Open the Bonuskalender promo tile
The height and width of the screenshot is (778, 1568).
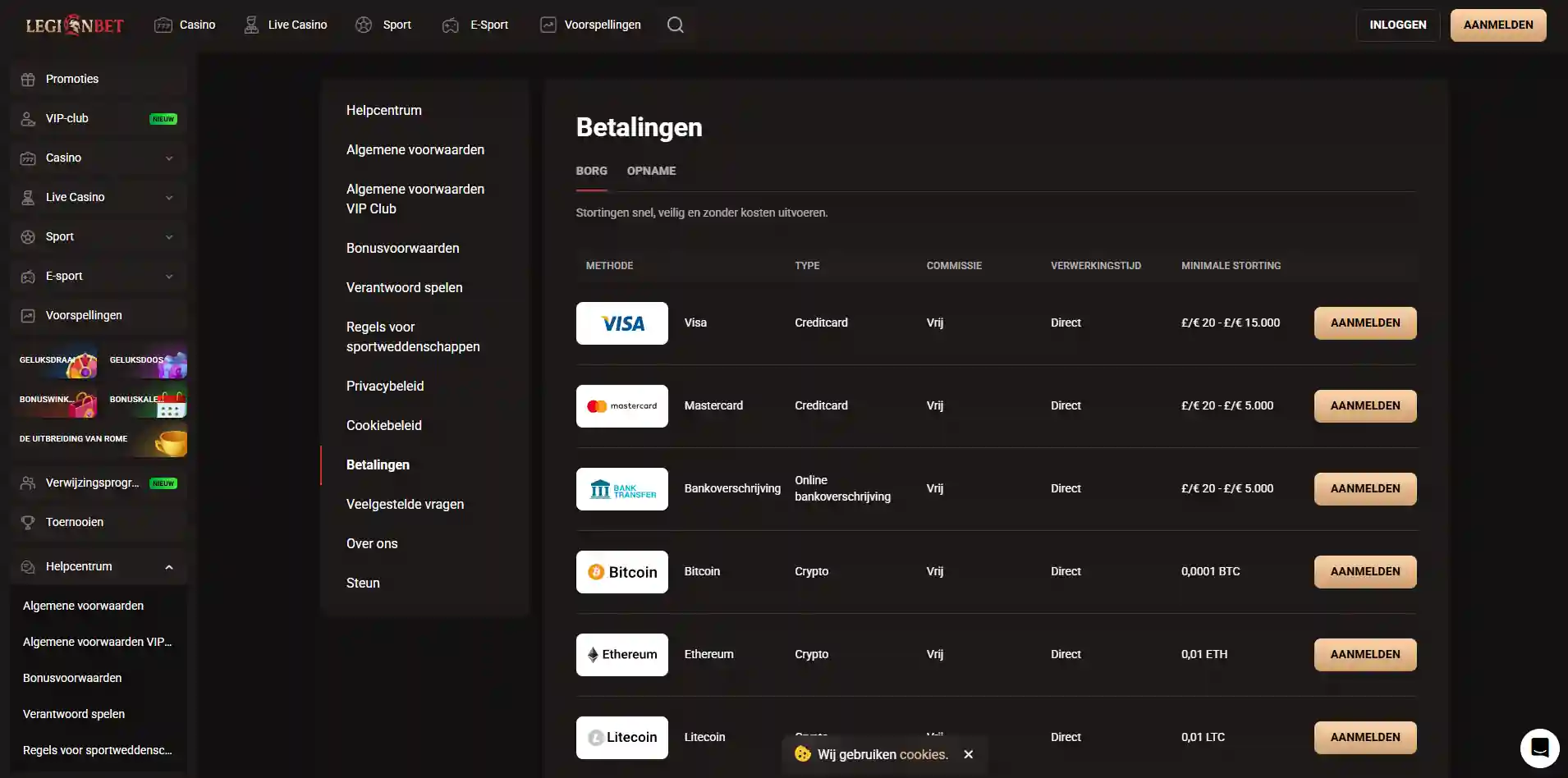pyautogui.click(x=144, y=400)
